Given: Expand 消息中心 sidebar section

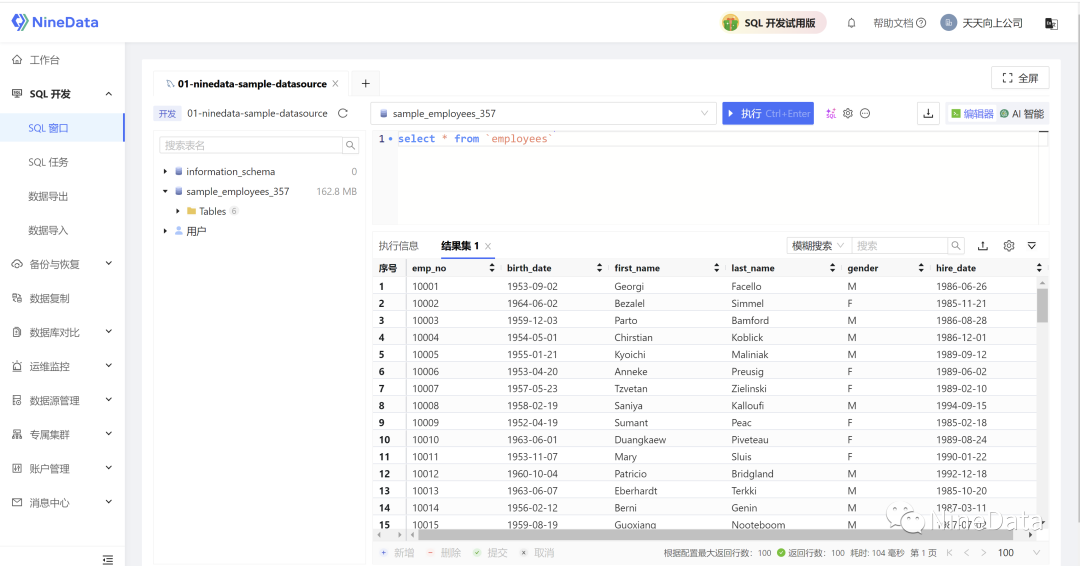Looking at the screenshot, I should pyautogui.click(x=108, y=502).
